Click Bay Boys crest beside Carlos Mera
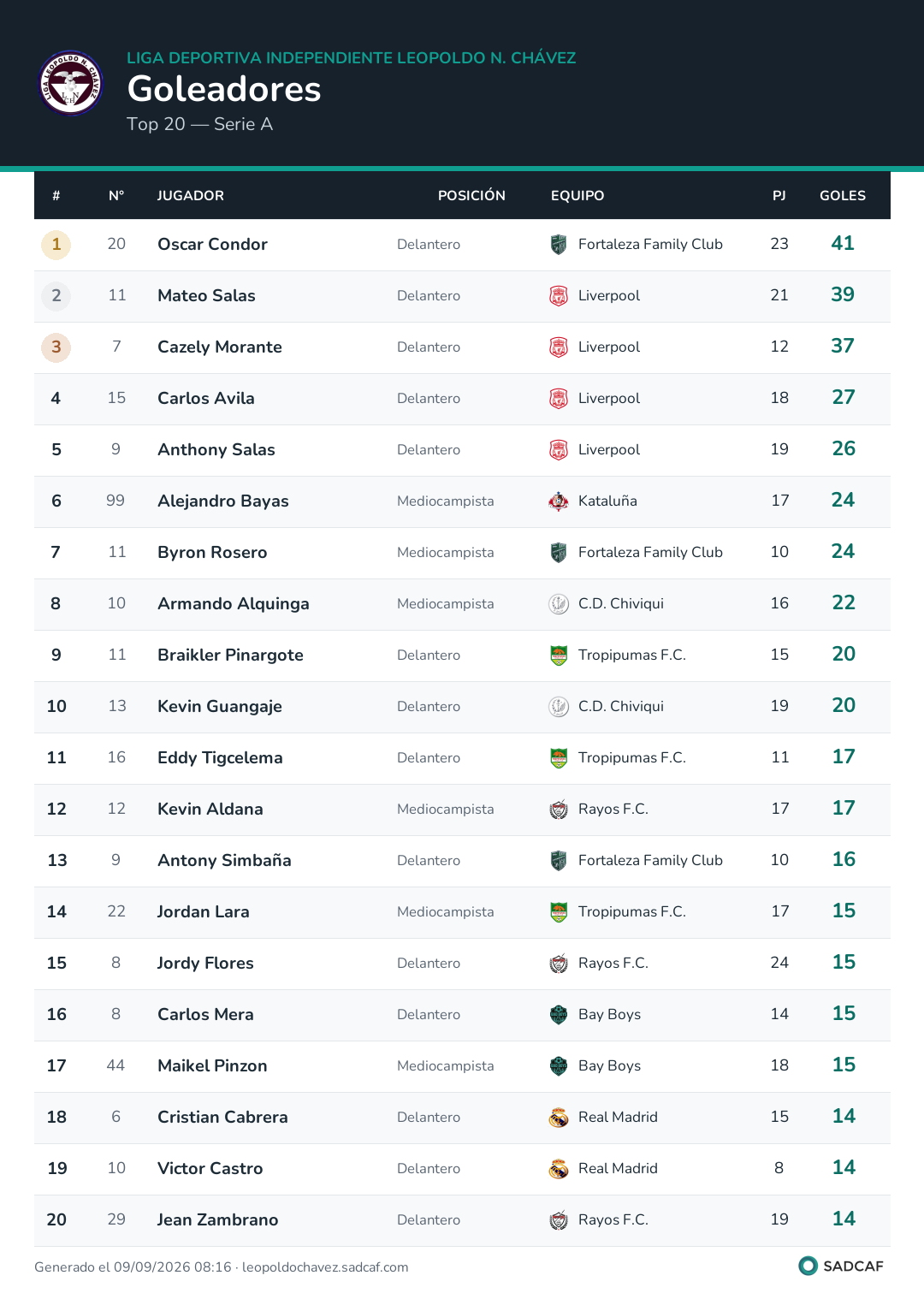The width and height of the screenshot is (924, 1311). [x=559, y=1015]
